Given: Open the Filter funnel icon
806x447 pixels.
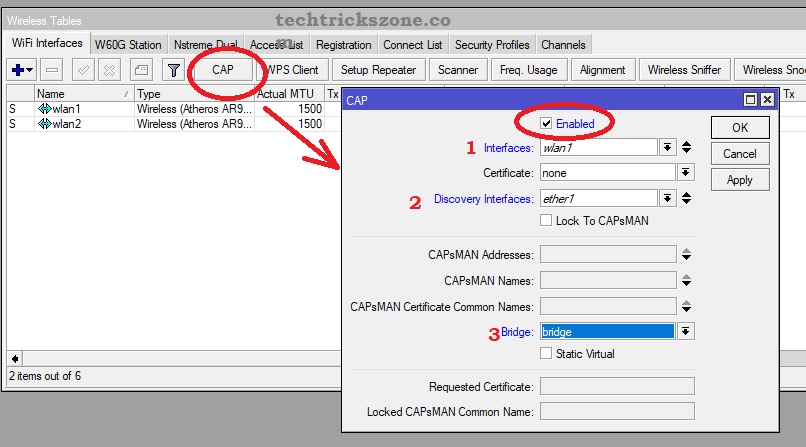Looking at the screenshot, I should pyautogui.click(x=173, y=70).
